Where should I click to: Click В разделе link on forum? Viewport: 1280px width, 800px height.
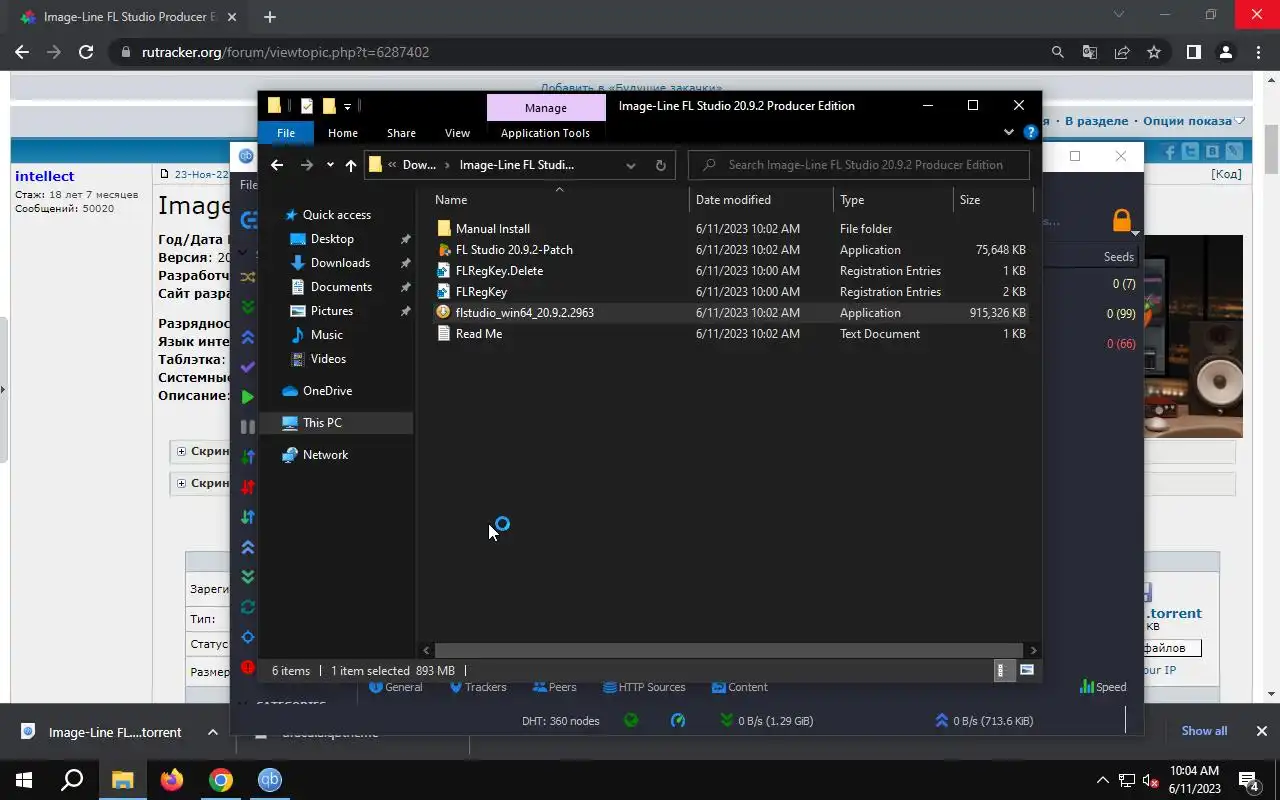point(1096,121)
